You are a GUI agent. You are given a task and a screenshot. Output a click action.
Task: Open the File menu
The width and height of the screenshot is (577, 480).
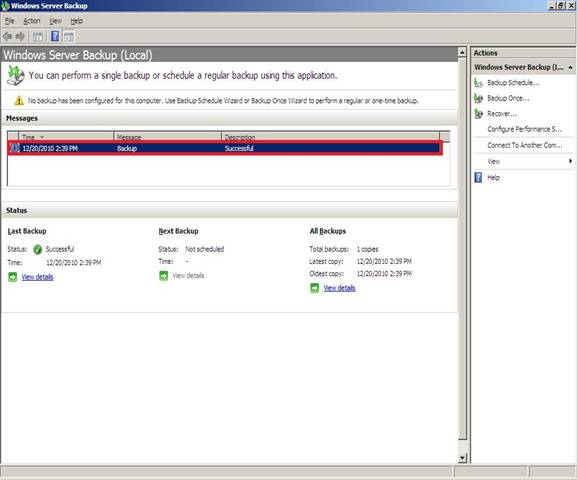tap(10, 21)
